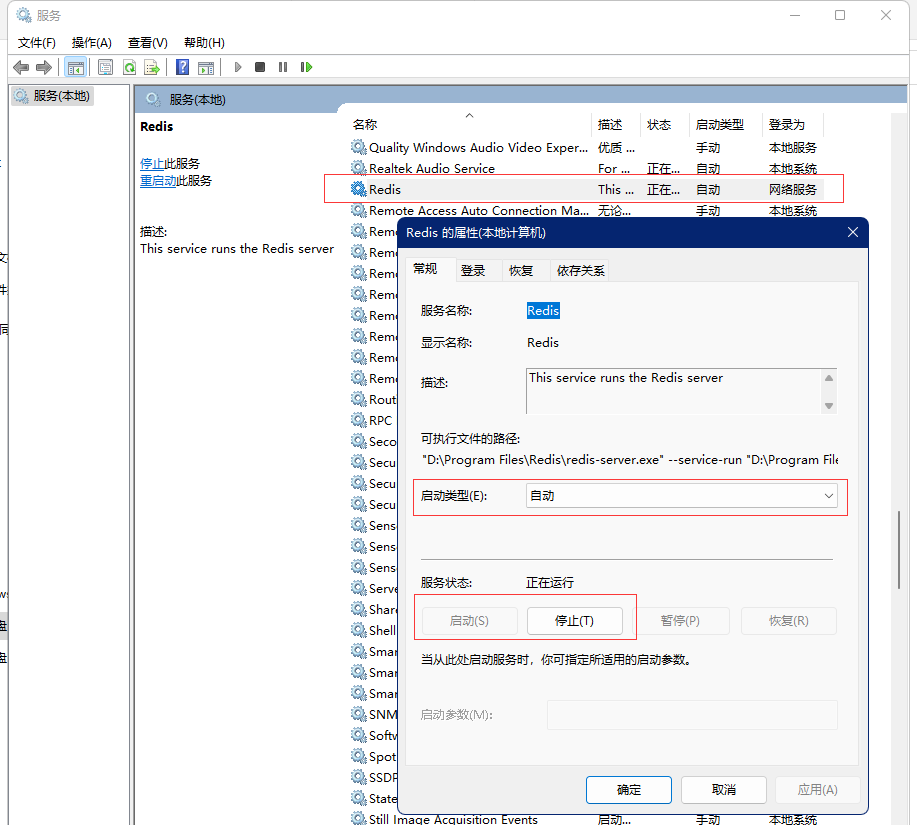
Task: Sort list by 状态 column header
Action: click(665, 125)
